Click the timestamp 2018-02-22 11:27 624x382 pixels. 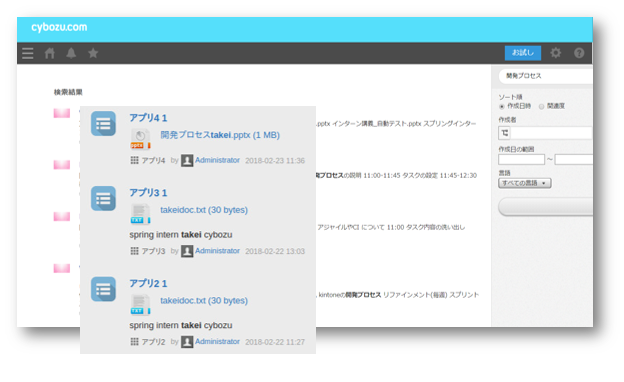[x=275, y=342]
